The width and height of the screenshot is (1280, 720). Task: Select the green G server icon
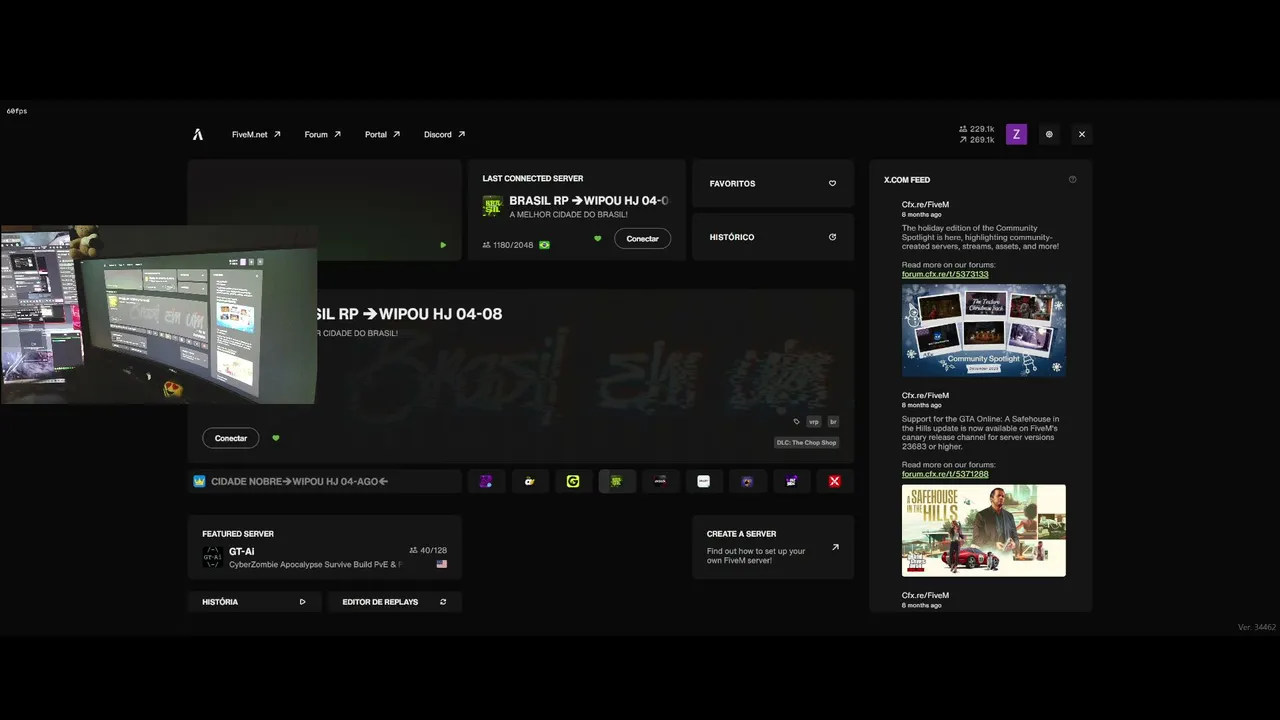tap(573, 481)
